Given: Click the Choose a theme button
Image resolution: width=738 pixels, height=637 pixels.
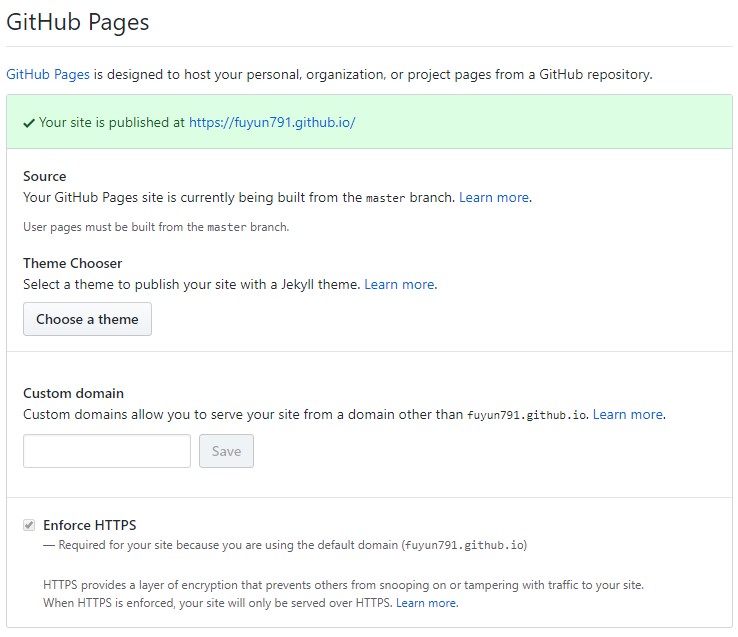Looking at the screenshot, I should 88,319.
